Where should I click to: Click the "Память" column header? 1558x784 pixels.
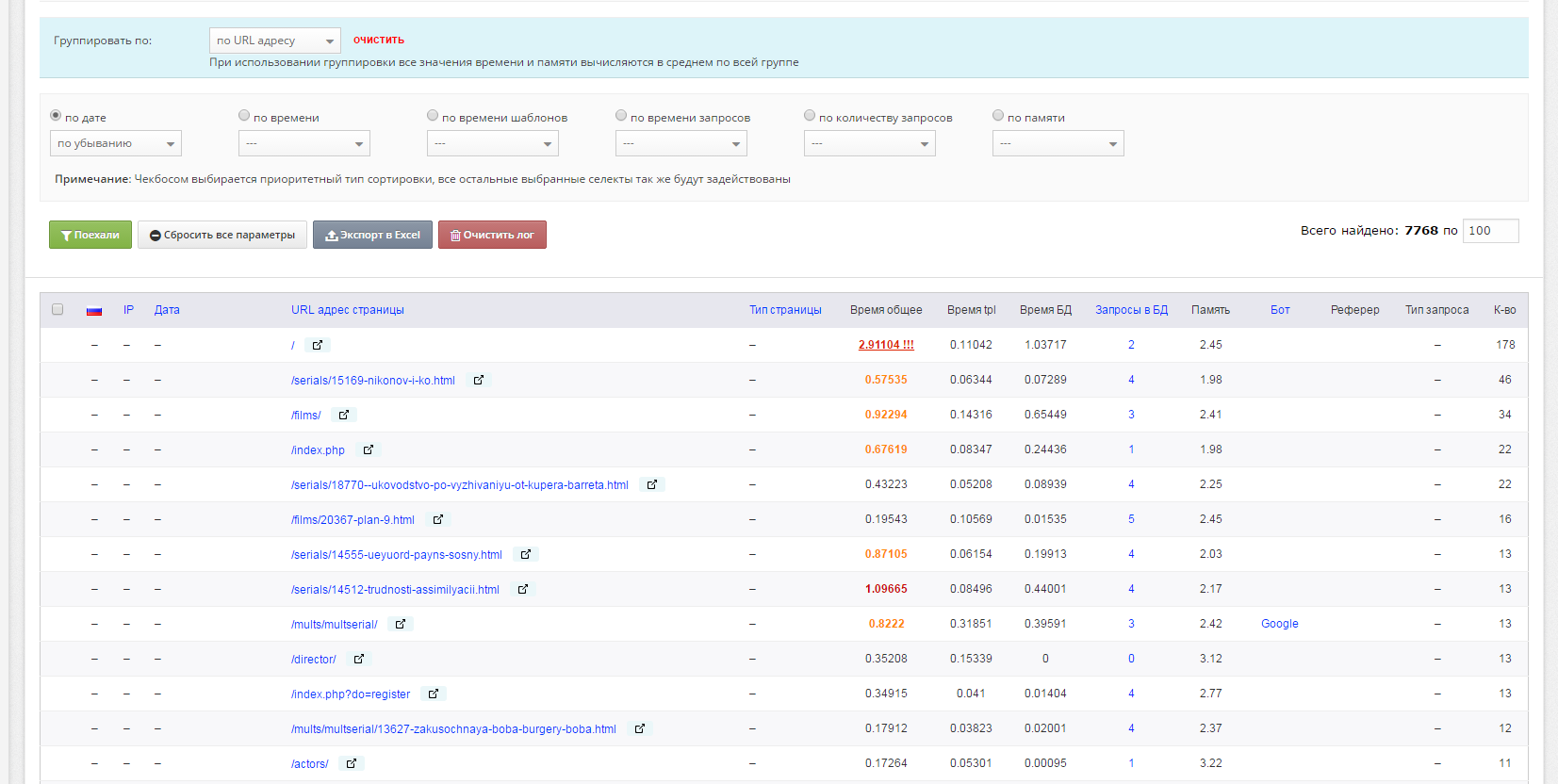tap(1210, 310)
